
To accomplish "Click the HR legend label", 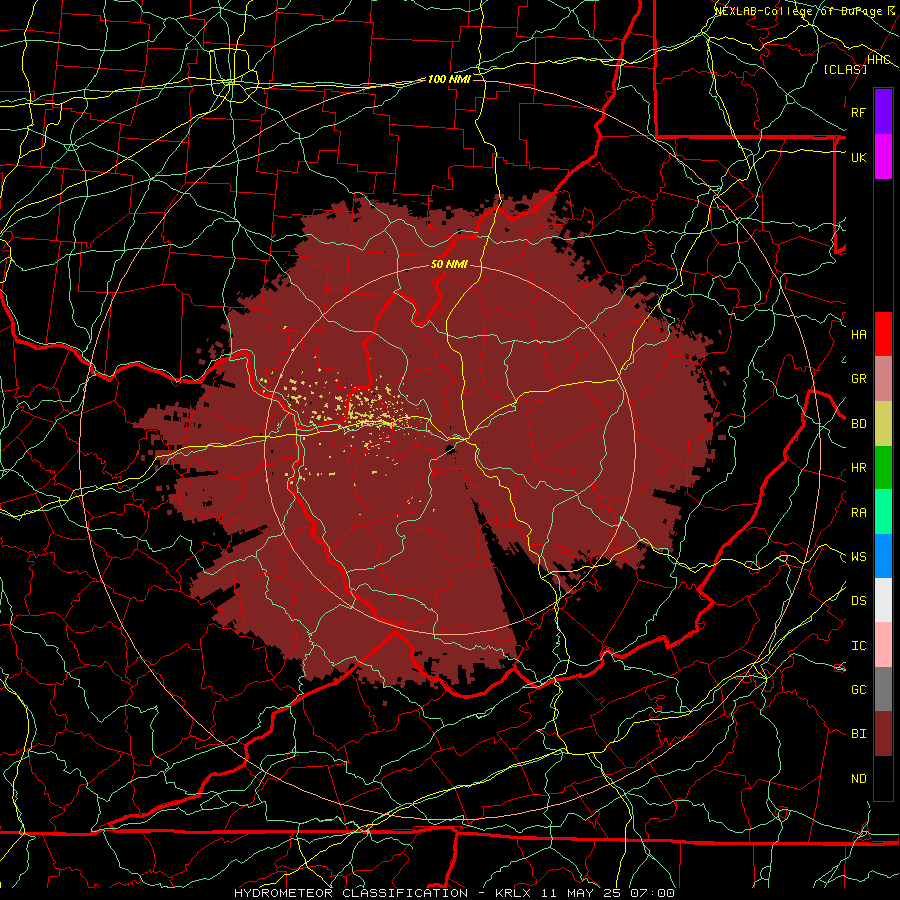I will 858,468.
